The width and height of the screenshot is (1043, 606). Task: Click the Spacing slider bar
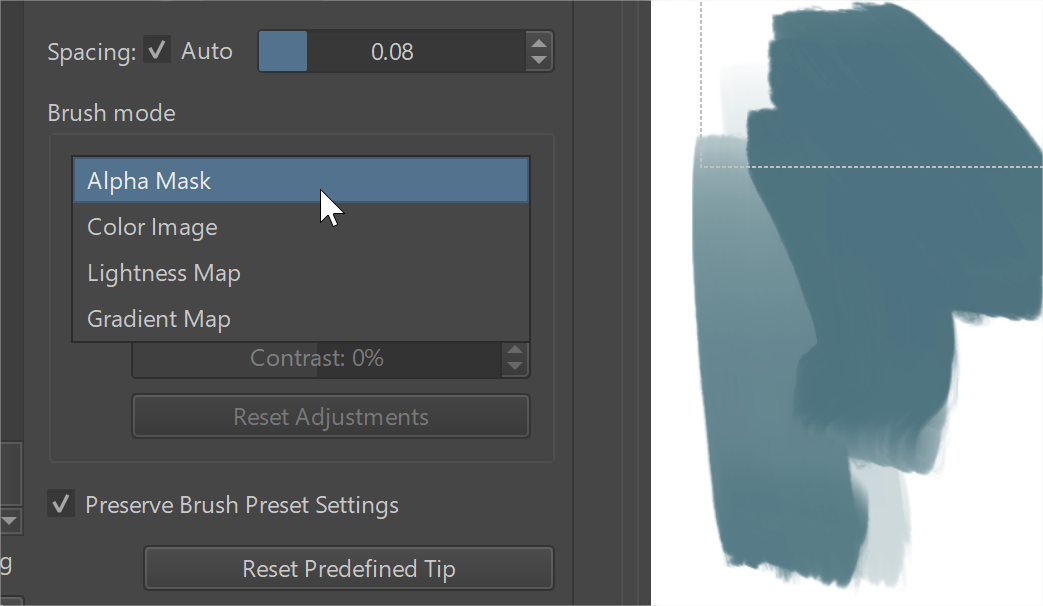391,51
